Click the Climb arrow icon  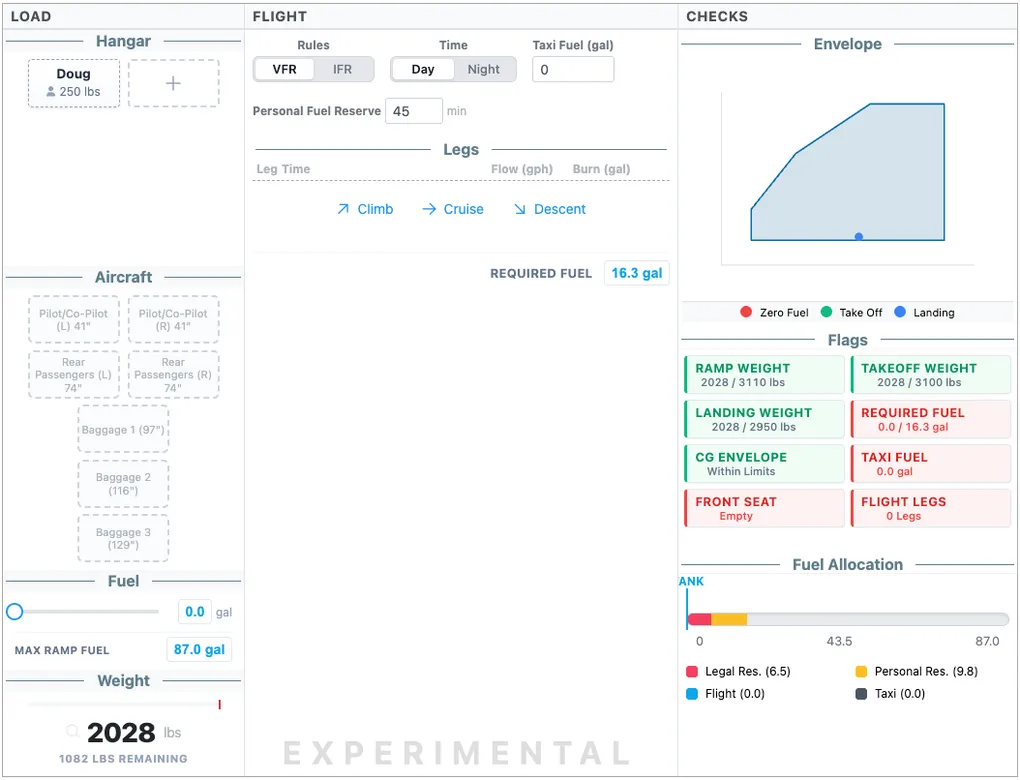[343, 209]
